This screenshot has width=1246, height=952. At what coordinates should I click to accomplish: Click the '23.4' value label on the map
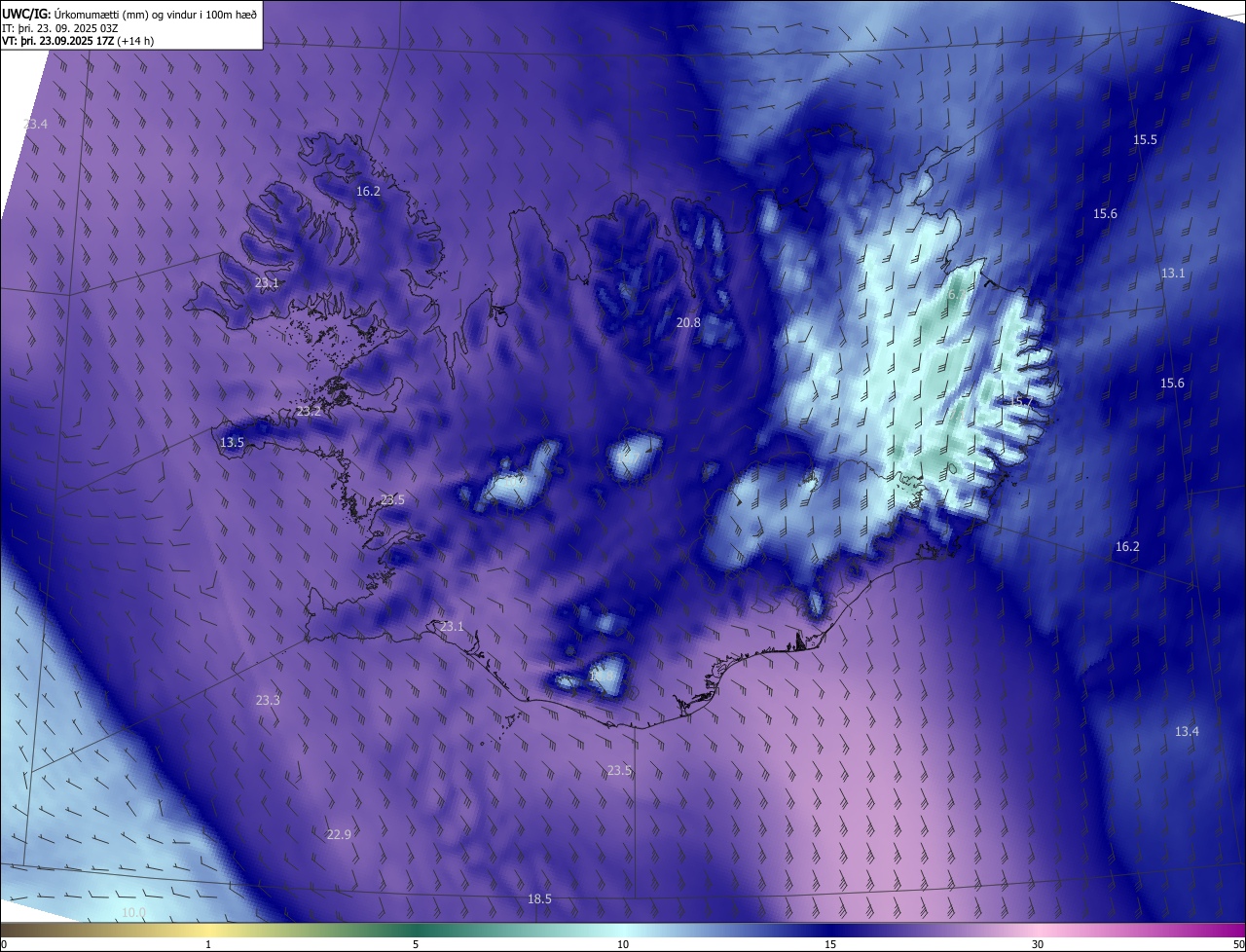coord(35,124)
